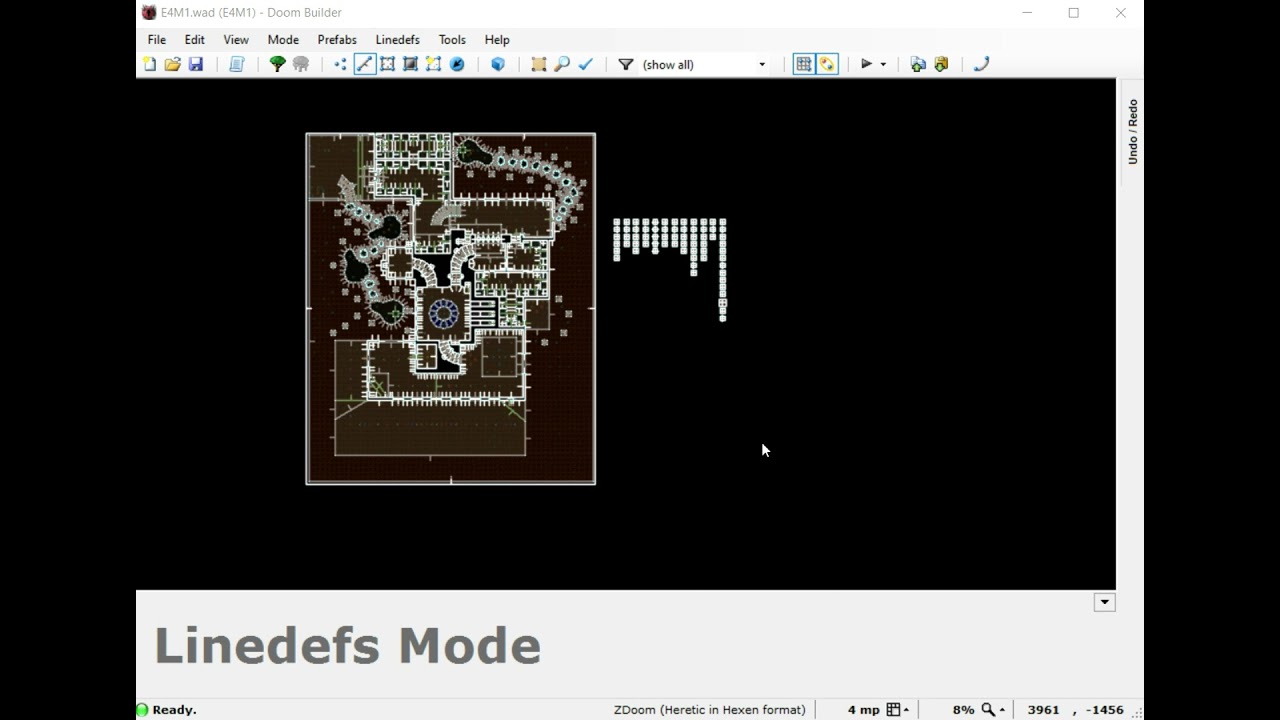
Task: Open the File menu
Action: coord(157,39)
